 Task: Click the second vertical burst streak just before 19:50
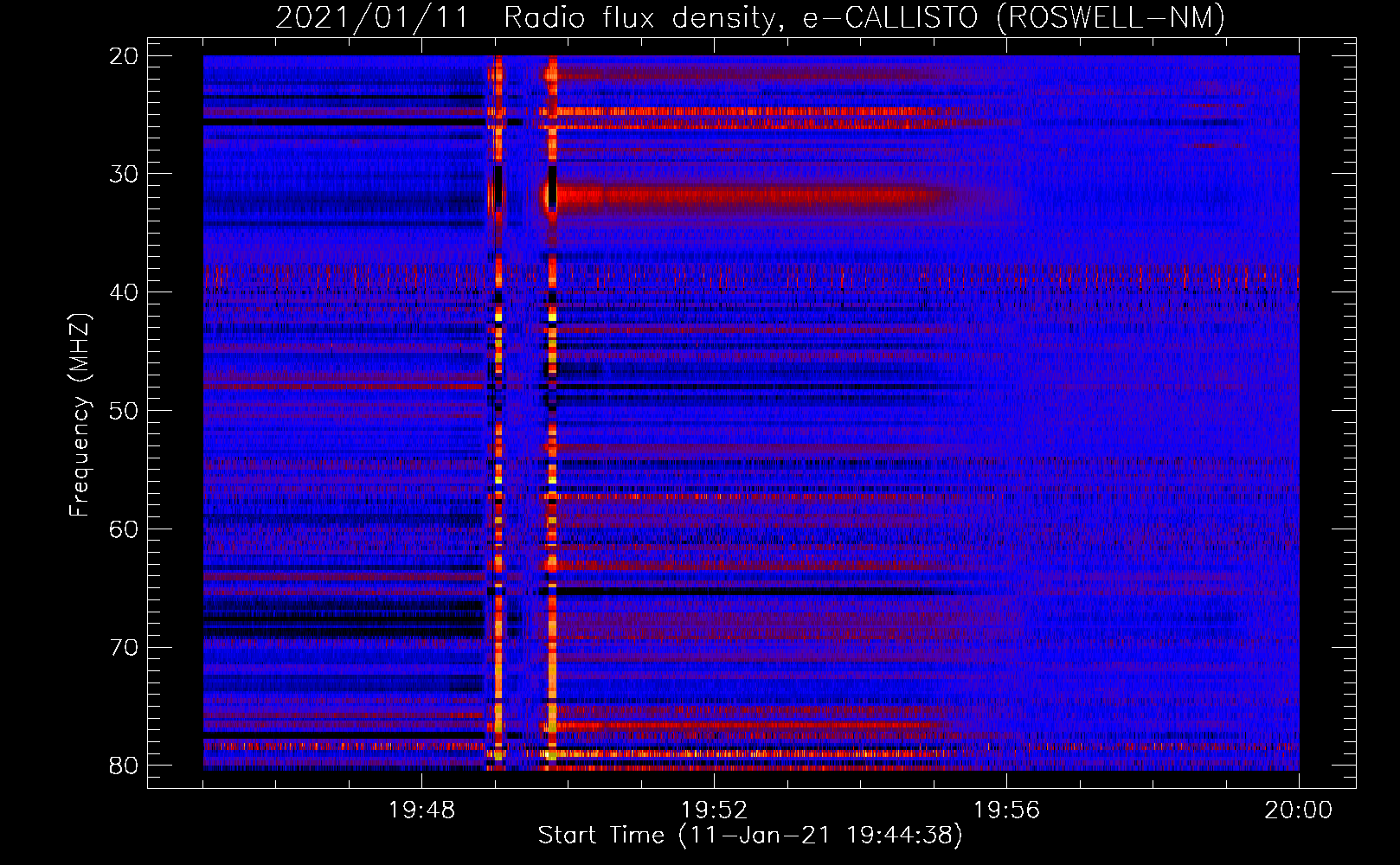[x=552, y=413]
